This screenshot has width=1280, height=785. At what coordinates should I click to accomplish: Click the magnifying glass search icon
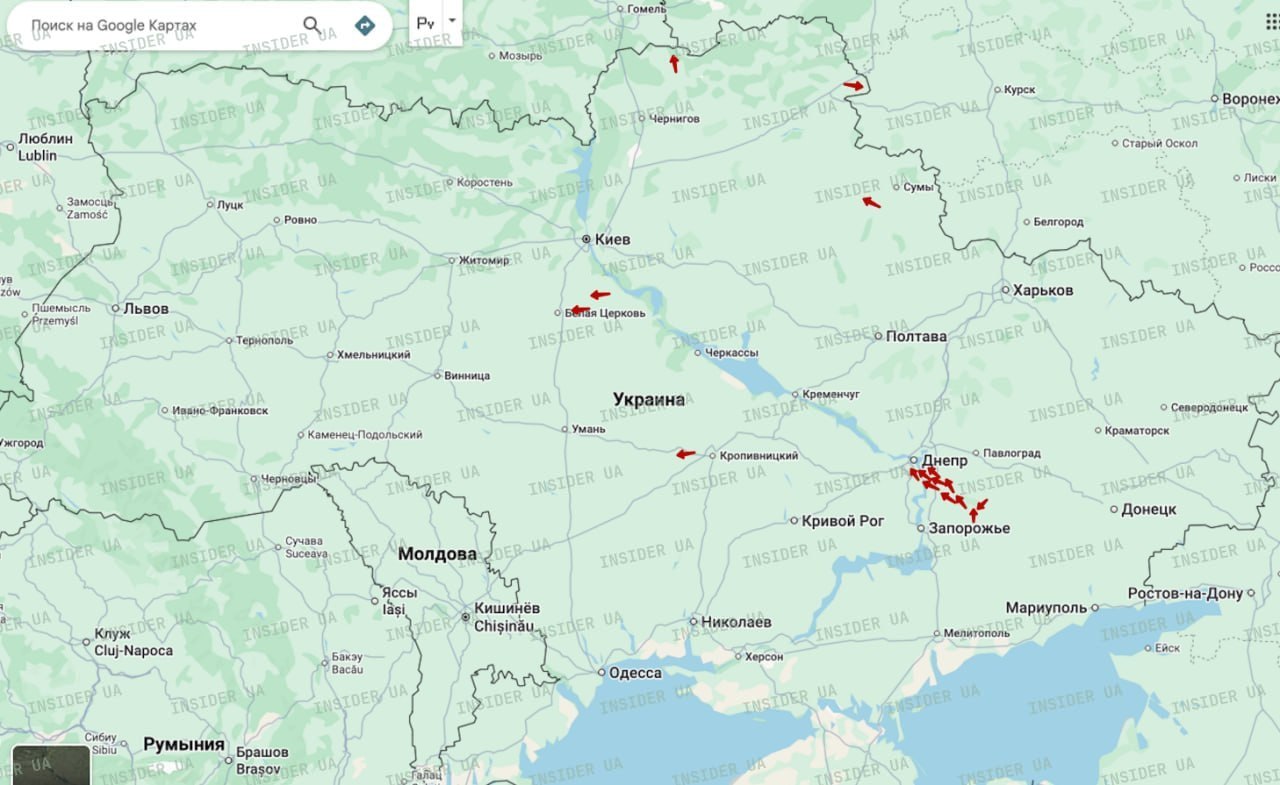(x=313, y=25)
